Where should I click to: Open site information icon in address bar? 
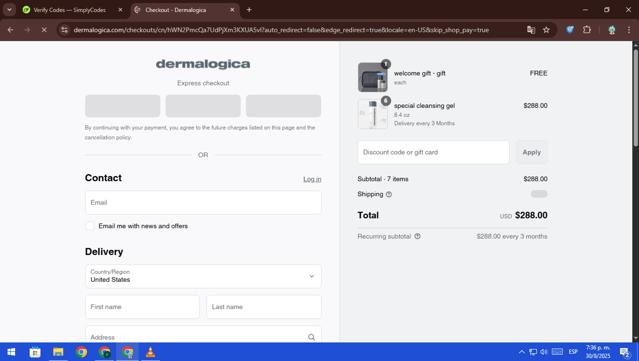pos(64,30)
